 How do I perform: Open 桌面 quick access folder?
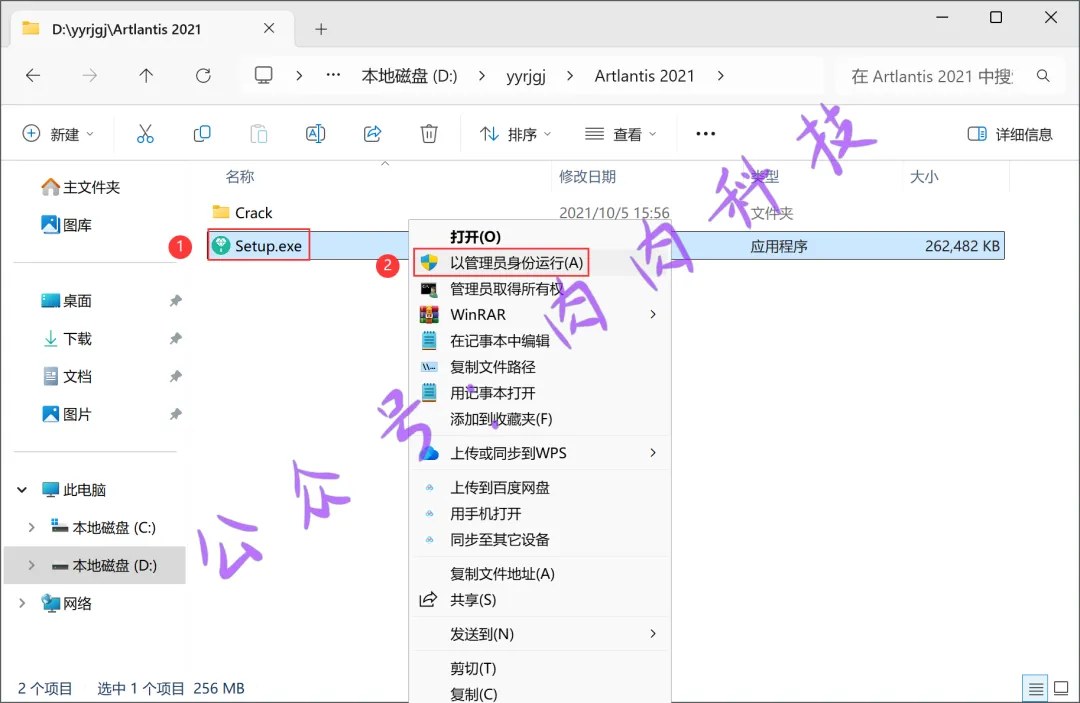67,301
